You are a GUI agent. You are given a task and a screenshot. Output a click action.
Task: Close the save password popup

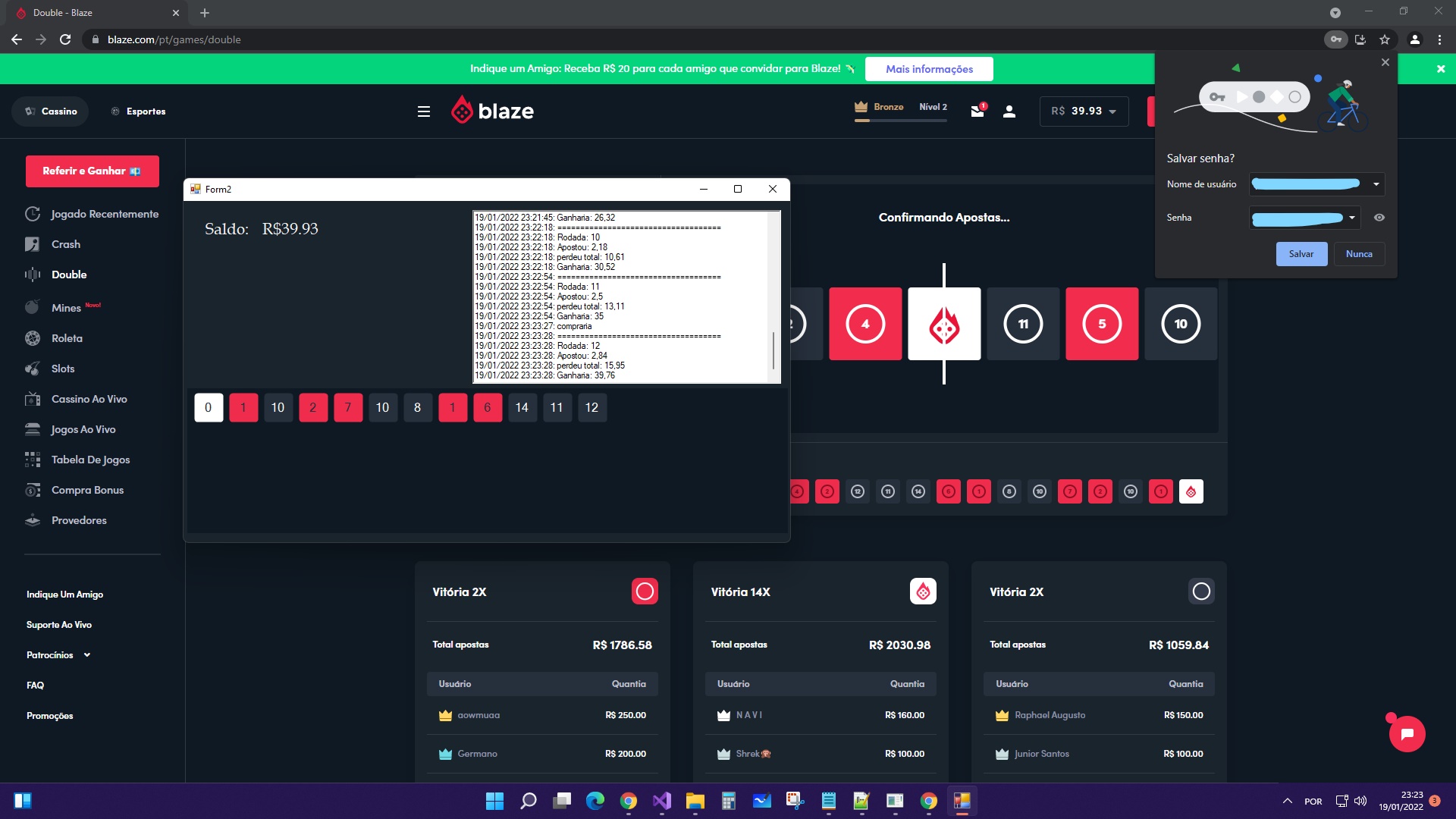[1385, 62]
